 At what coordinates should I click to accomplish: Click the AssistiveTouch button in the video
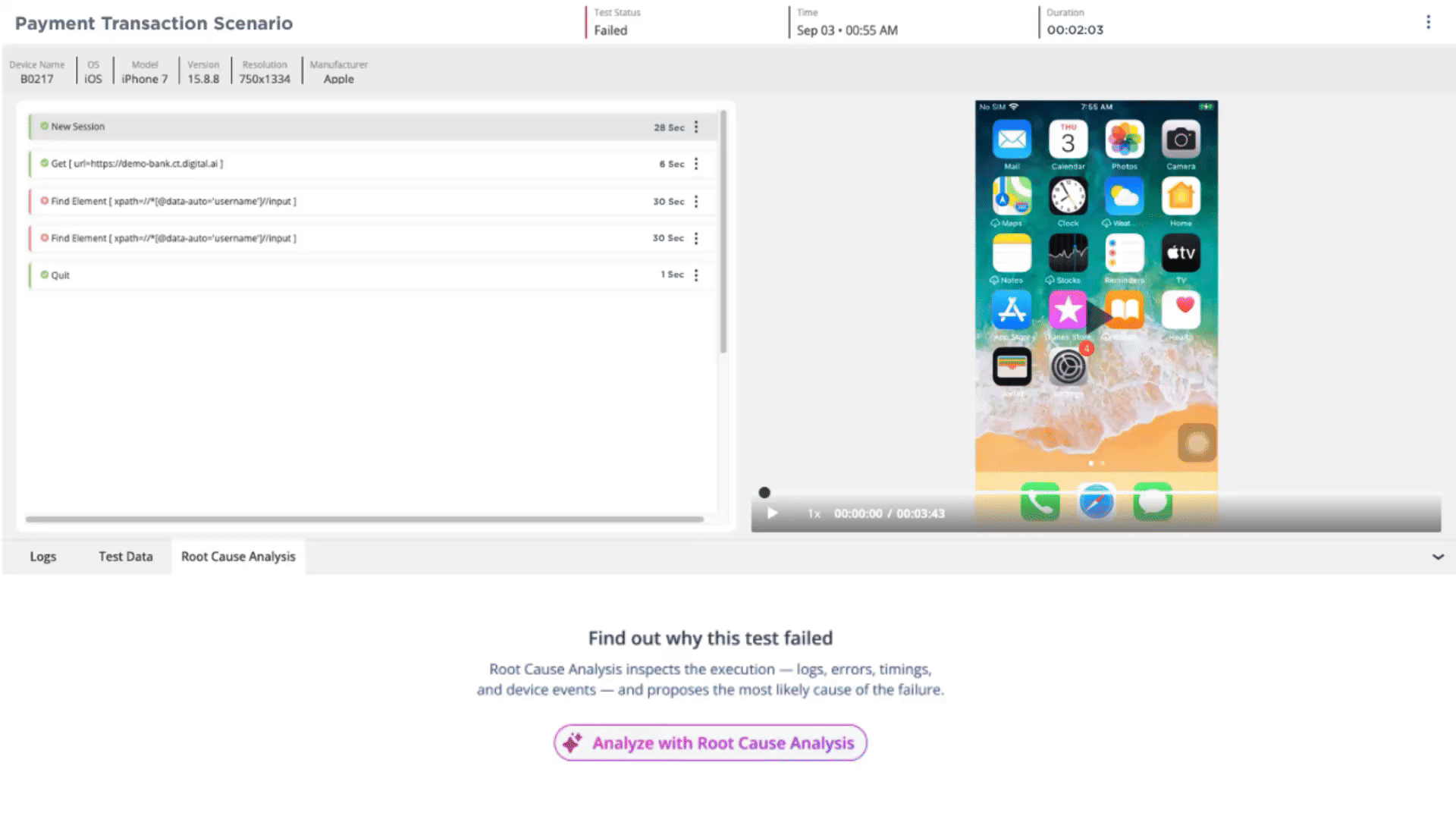pos(1197,443)
